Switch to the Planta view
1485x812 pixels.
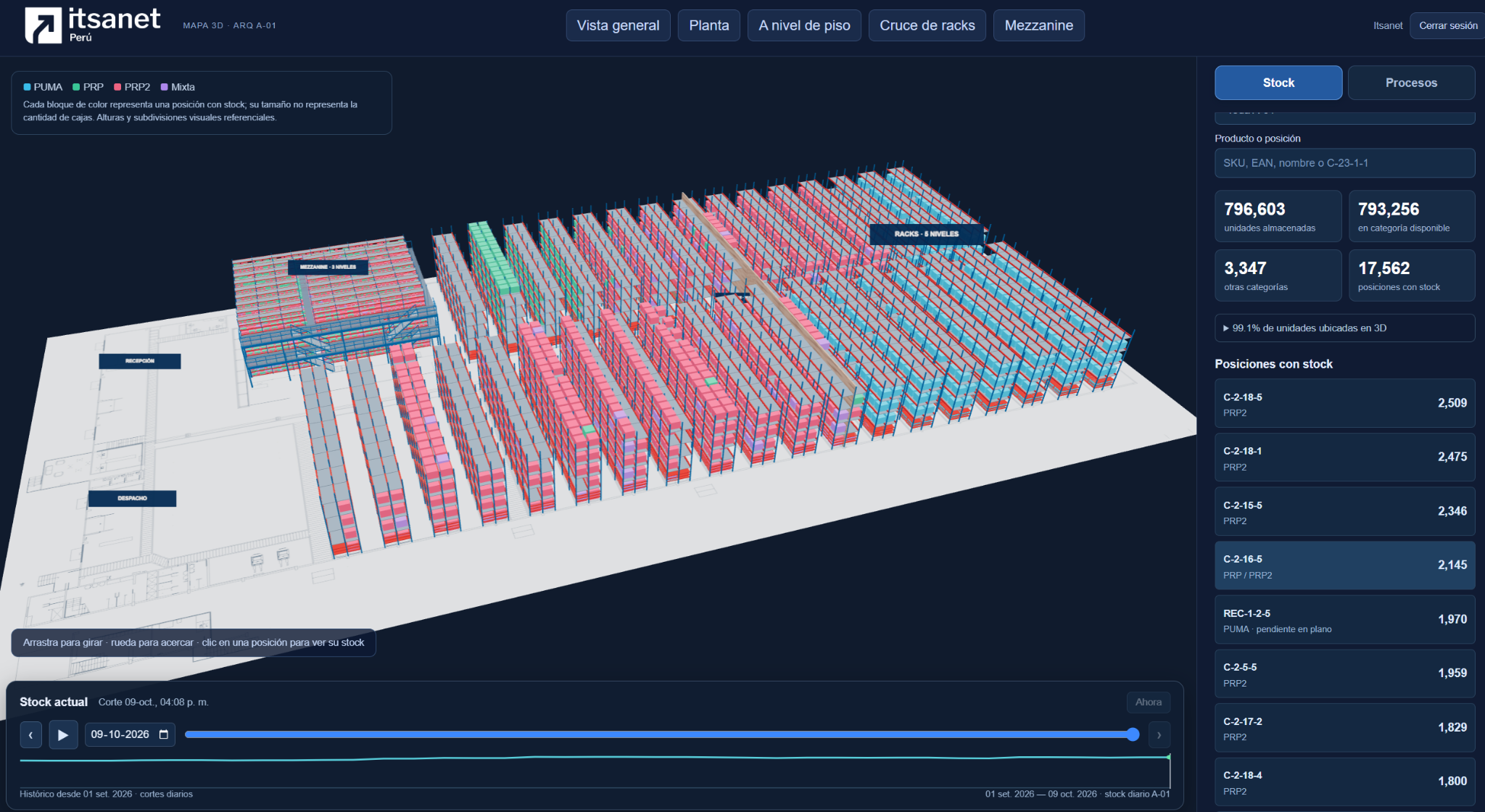click(708, 25)
